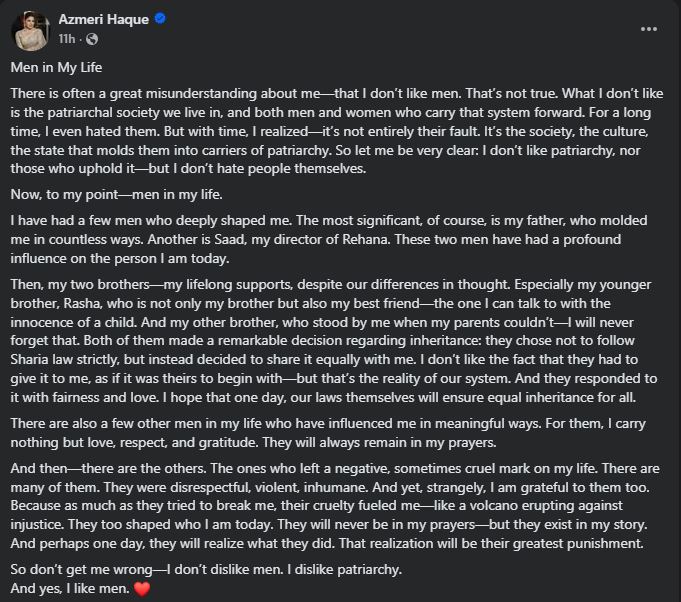
Task: Click paragraph starting 'There are also a few'
Action: click(328, 433)
